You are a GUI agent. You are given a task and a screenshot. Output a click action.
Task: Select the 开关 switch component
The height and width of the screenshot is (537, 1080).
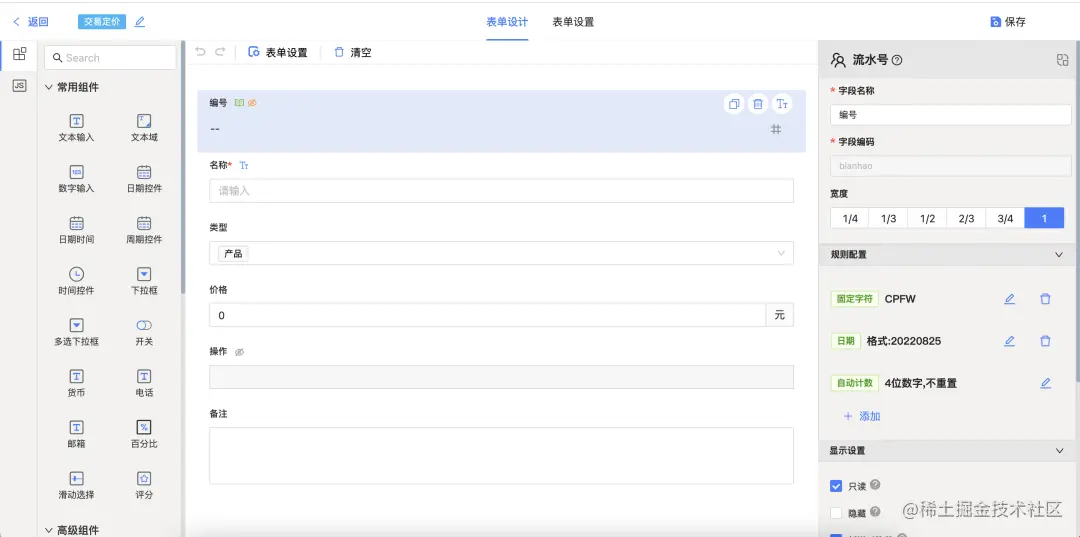(x=144, y=331)
